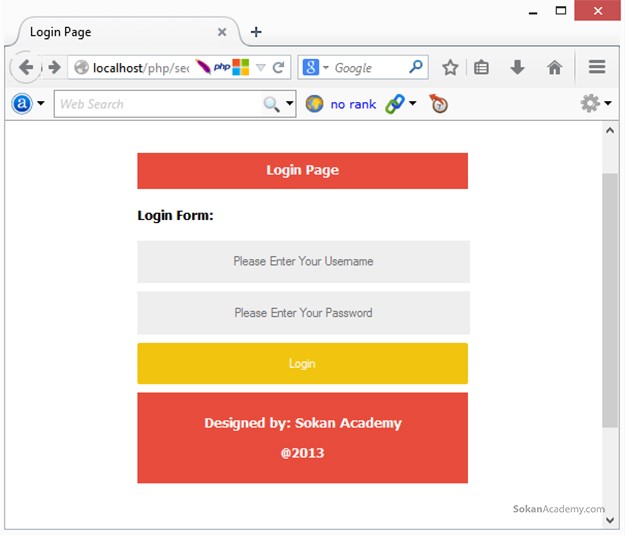Screen dimensions: 625x535
Task: Open the Google search engine selector
Action: point(315,67)
